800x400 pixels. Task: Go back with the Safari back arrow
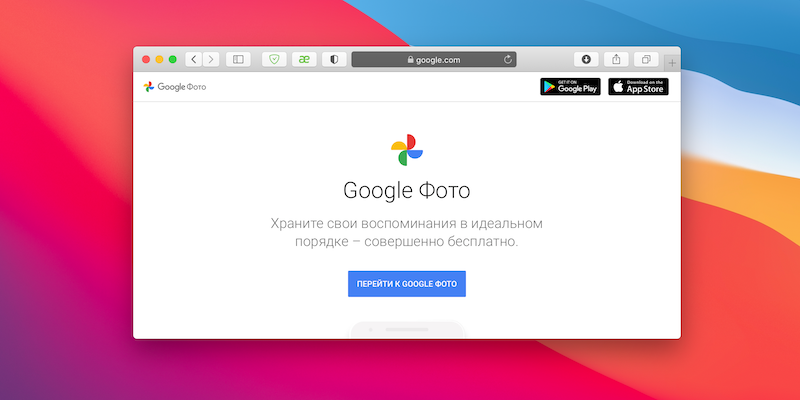tap(193, 59)
